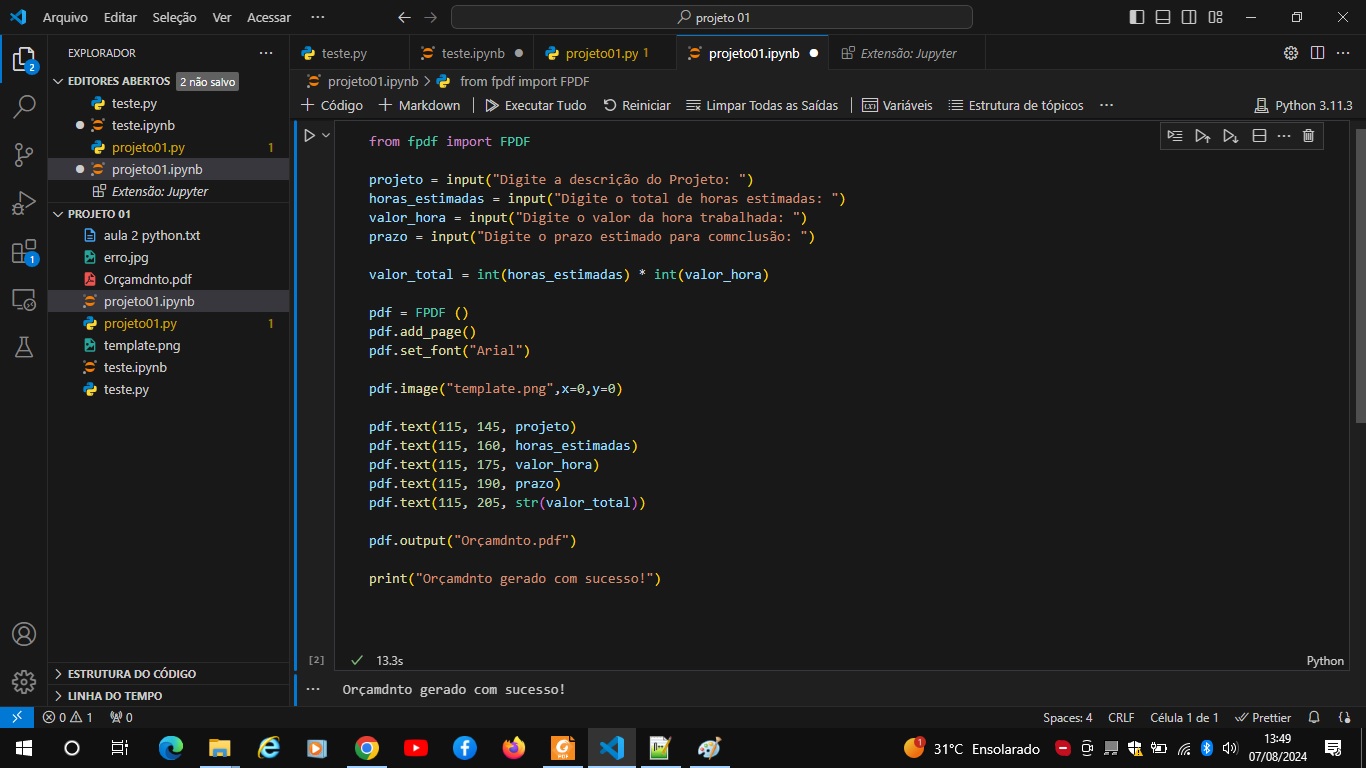Screen dimensions: 1366x768
Task: Open template.png in the explorer
Action: [x=141, y=345]
